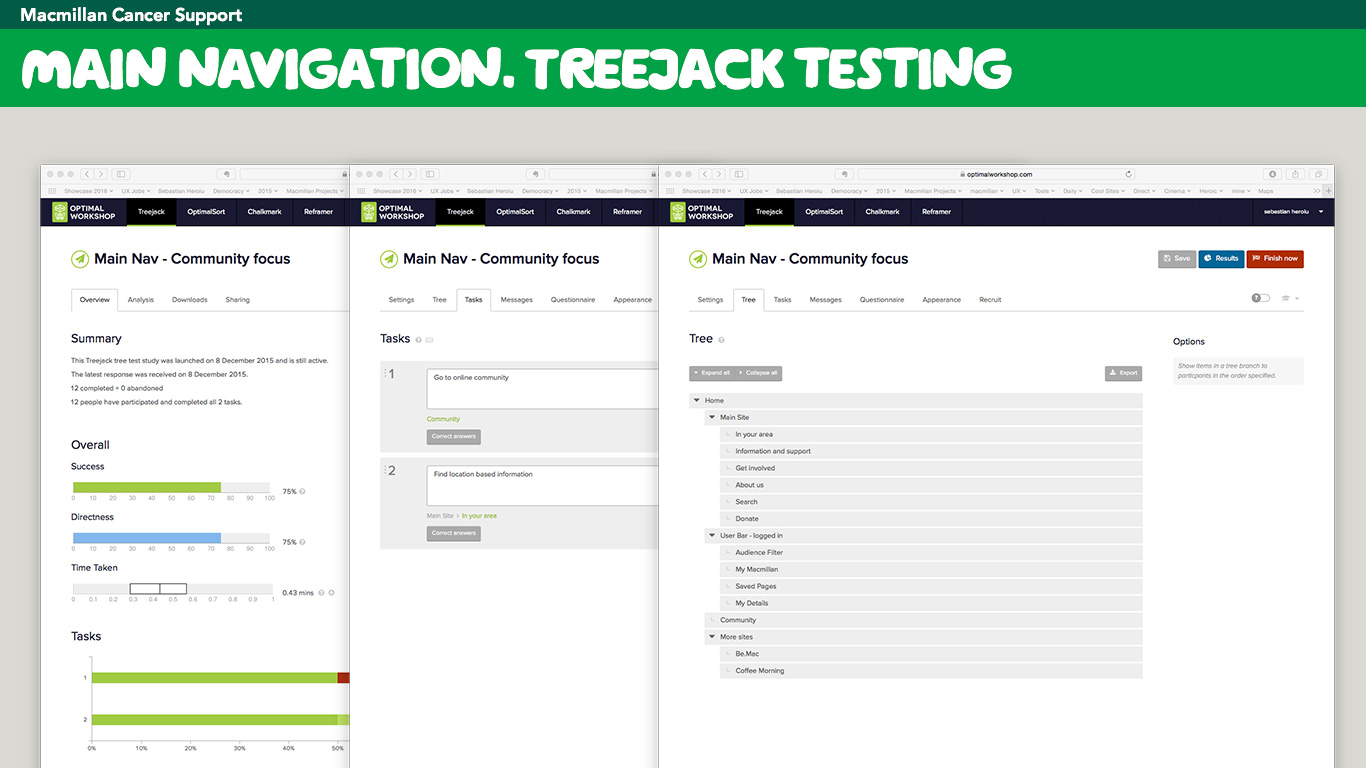
Task: Collapse the More sites tree branch
Action: pos(711,637)
